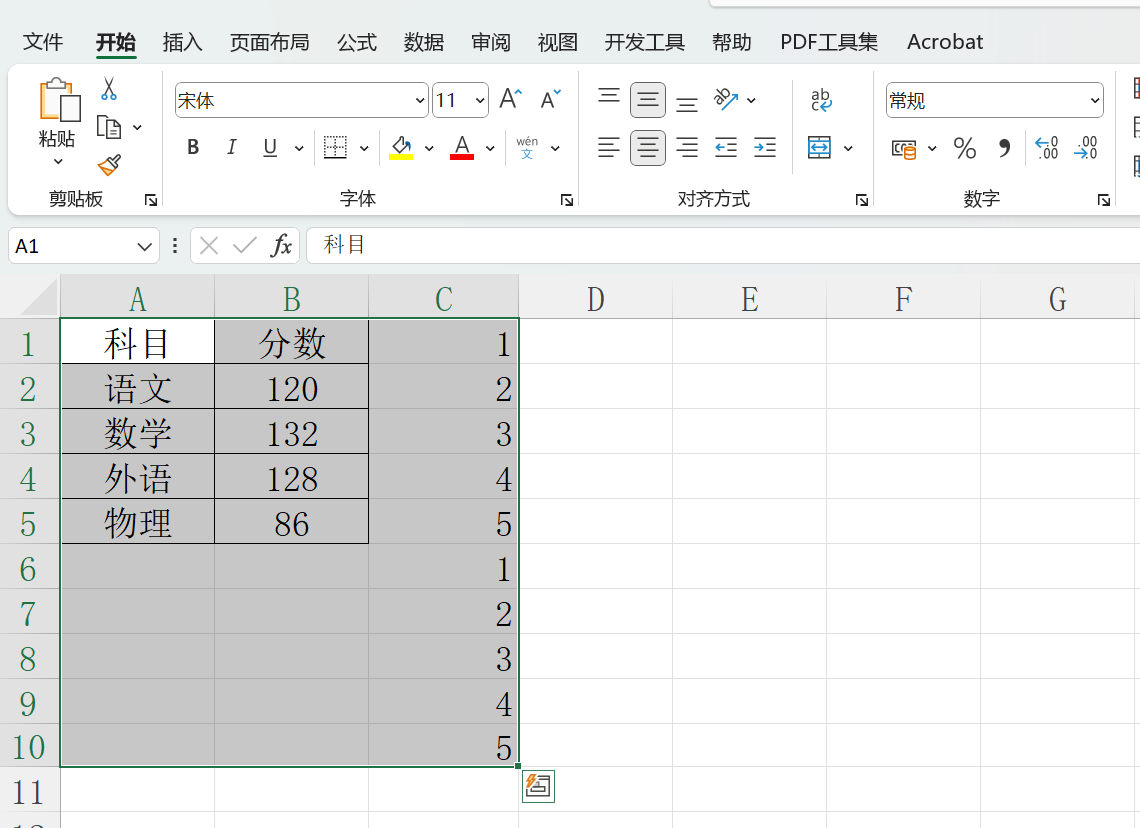Screen dimensions: 1140x828
Task: Toggle Align Left
Action: (x=609, y=148)
